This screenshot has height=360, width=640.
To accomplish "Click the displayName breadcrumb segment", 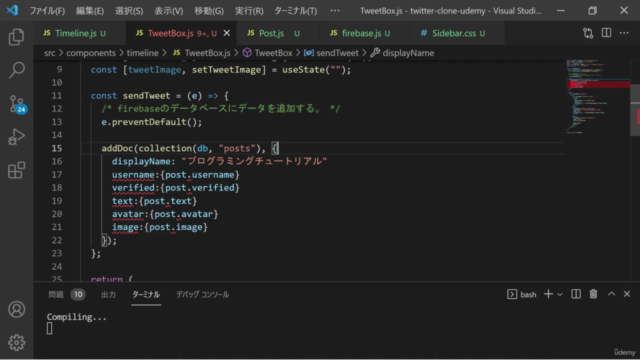I will click(402, 53).
